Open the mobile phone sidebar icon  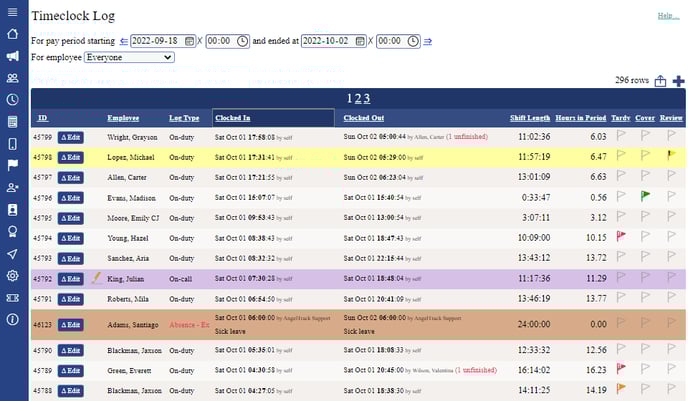click(x=13, y=144)
